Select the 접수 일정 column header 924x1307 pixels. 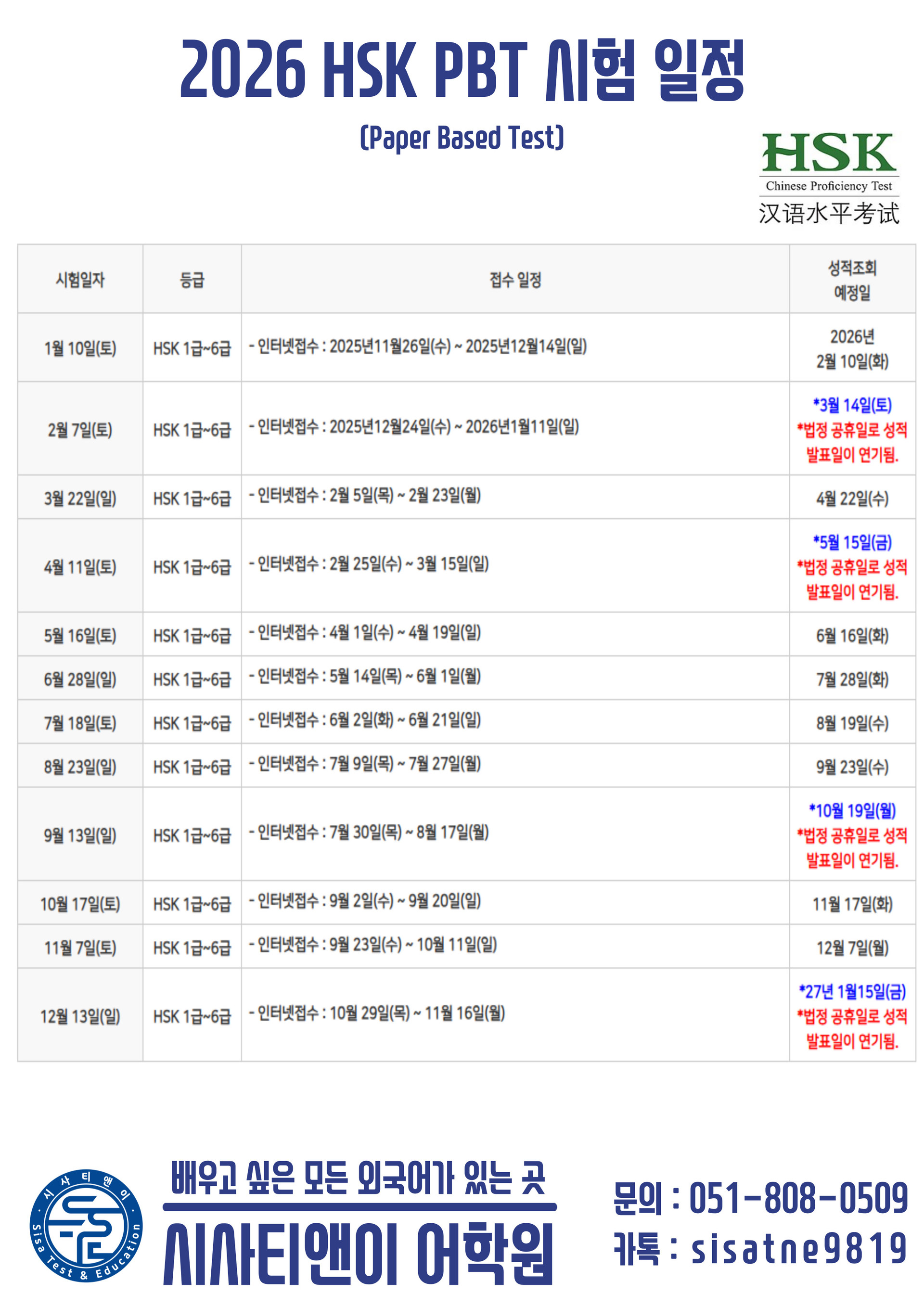pos(514,280)
